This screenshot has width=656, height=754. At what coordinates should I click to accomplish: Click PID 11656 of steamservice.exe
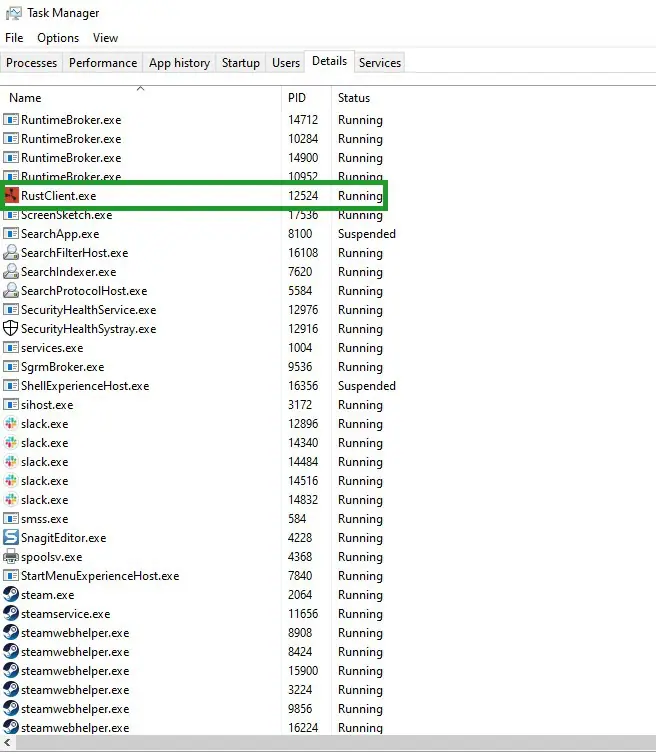point(303,614)
